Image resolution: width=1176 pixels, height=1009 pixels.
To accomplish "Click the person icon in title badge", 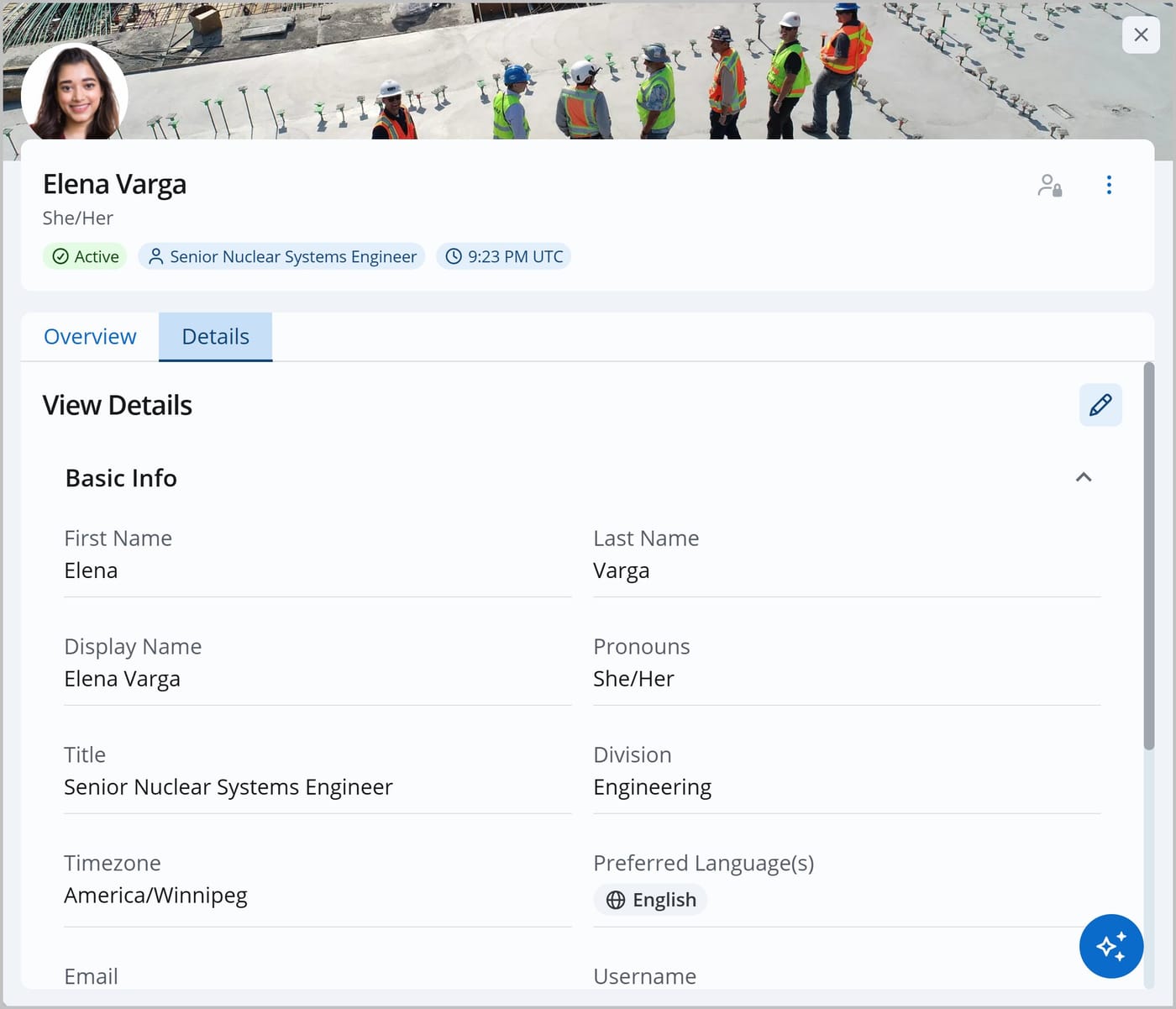I will (155, 256).
